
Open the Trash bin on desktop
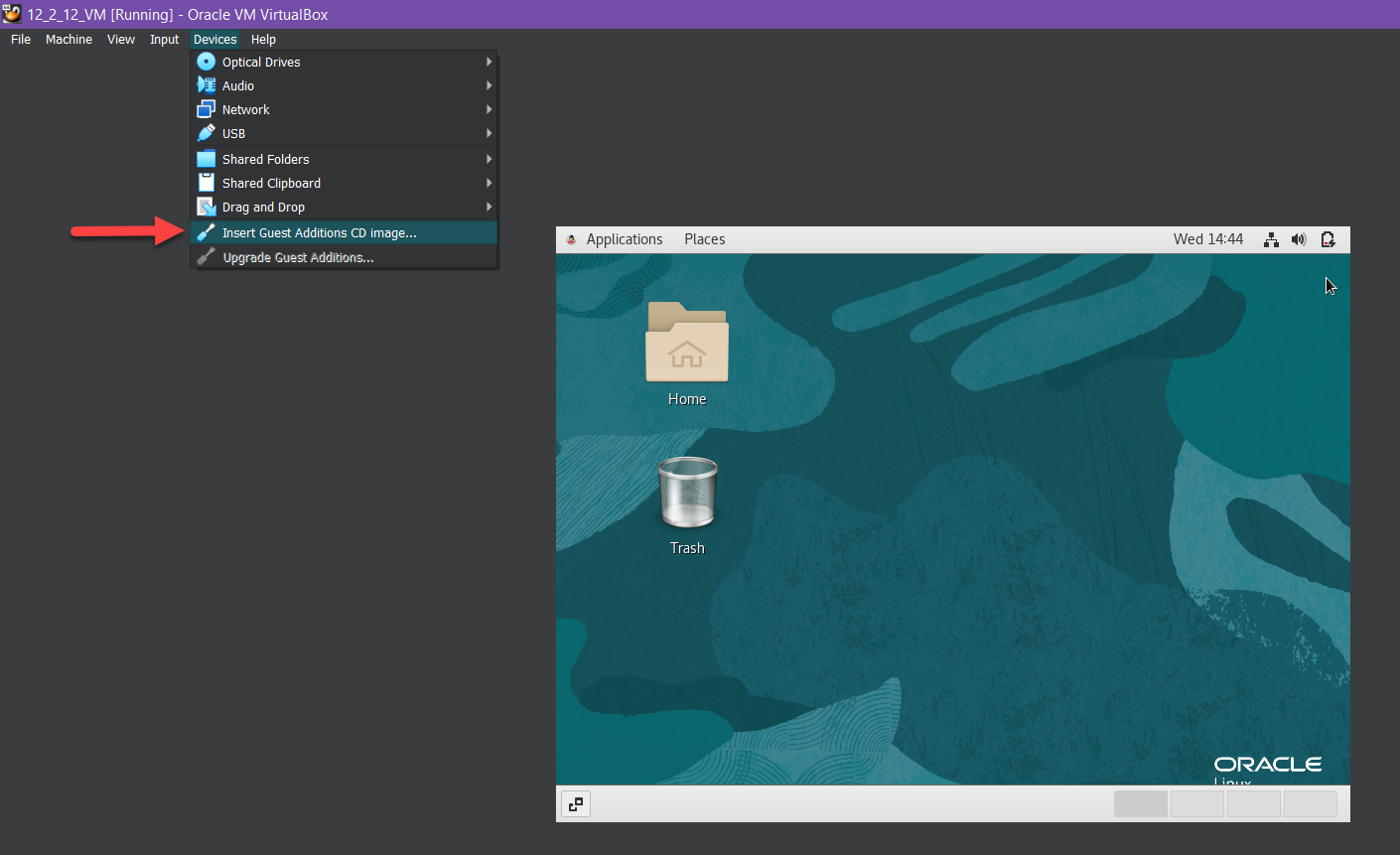(x=687, y=494)
